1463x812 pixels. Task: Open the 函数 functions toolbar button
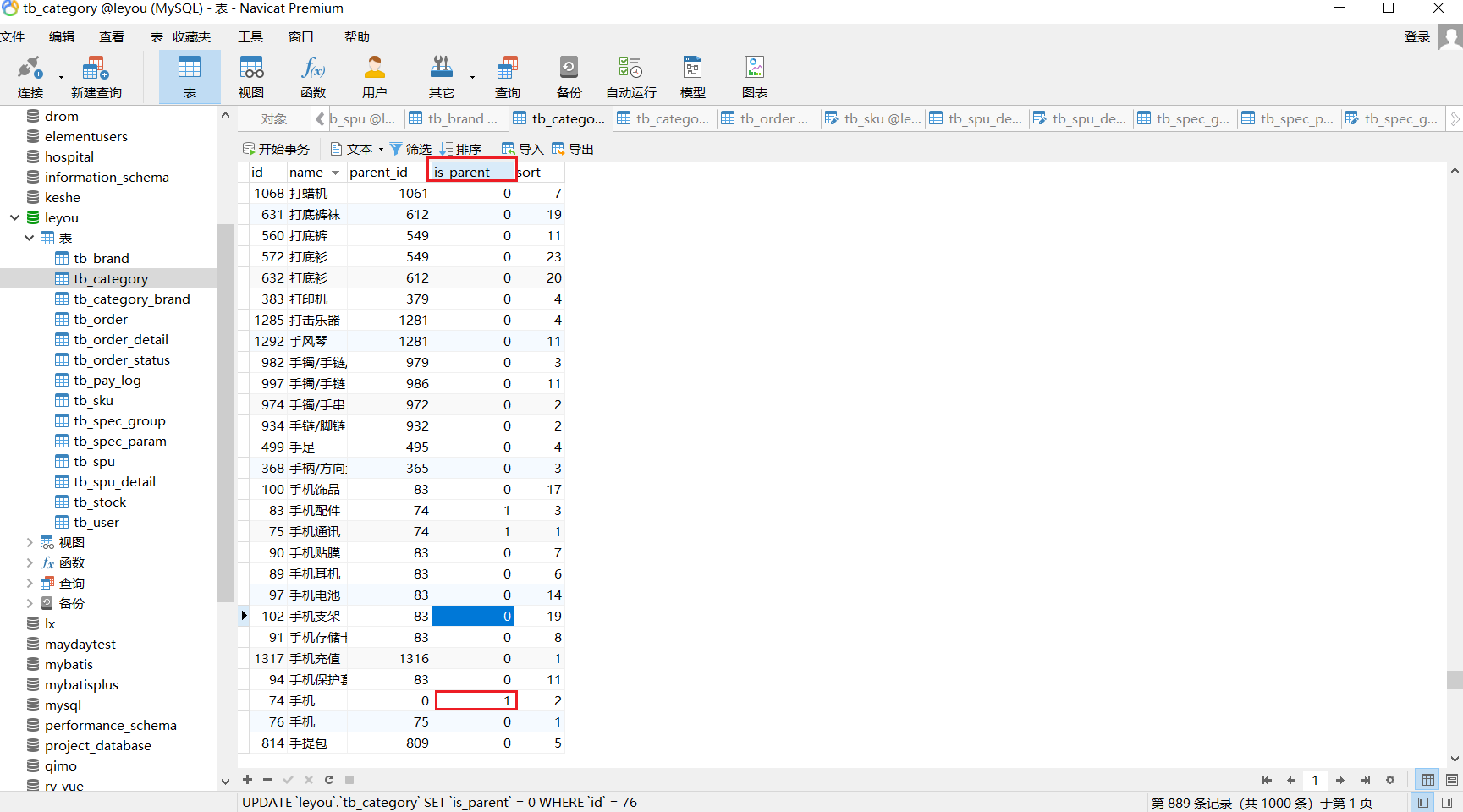(x=313, y=77)
